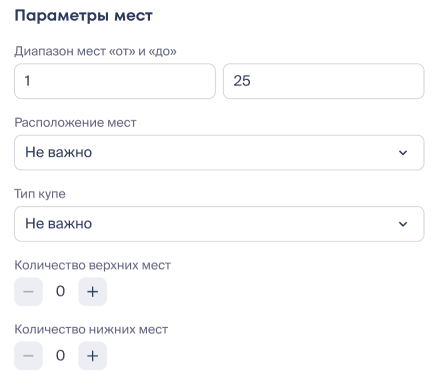438x387 pixels.
Task: Click the chevron arrow in Расположение мест
Action: (403, 153)
